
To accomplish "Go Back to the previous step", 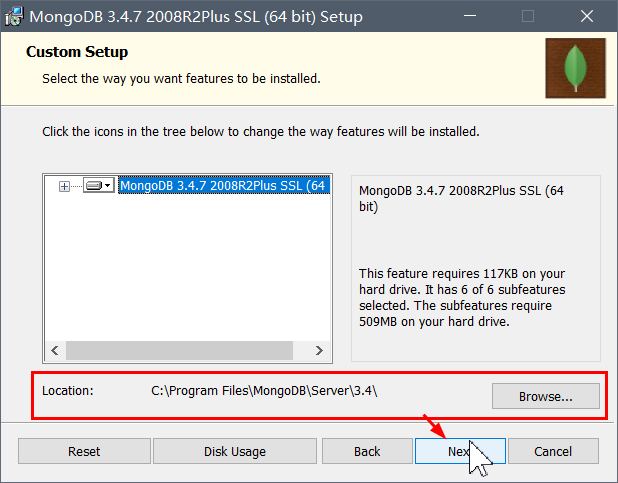I will tap(367, 451).
